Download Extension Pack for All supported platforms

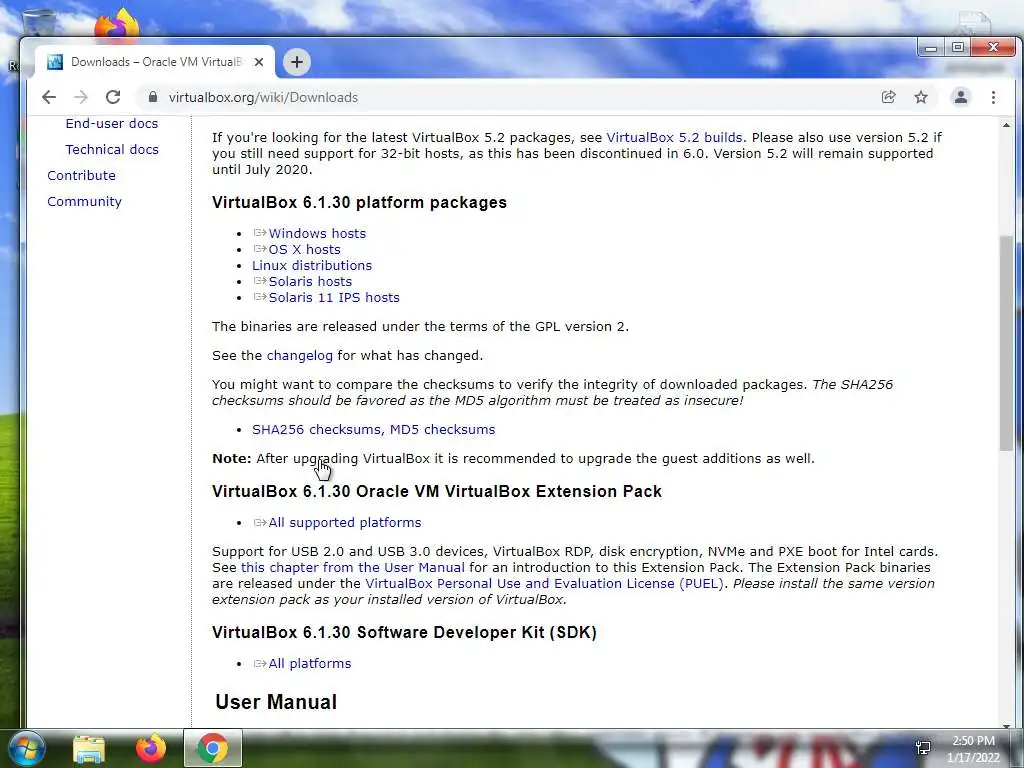(x=345, y=523)
